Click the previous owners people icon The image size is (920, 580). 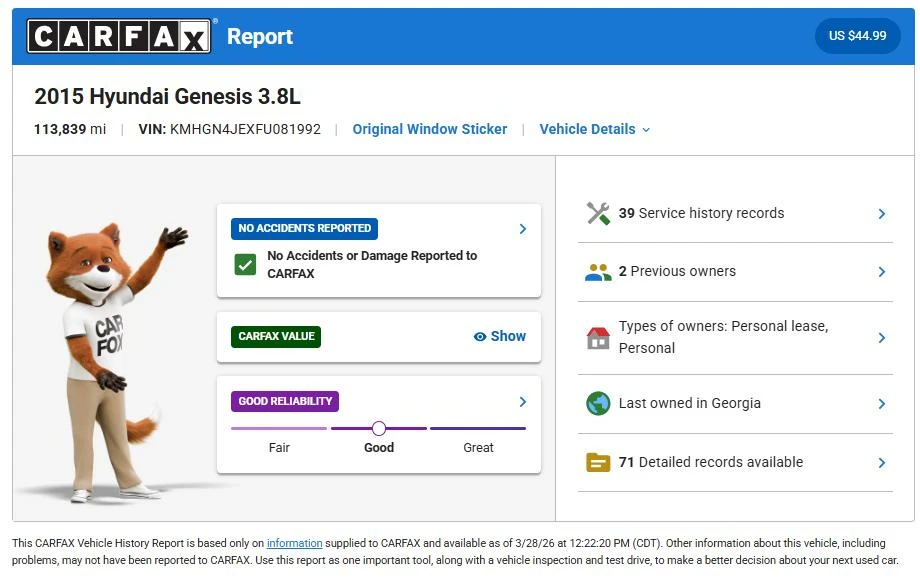[x=598, y=272]
